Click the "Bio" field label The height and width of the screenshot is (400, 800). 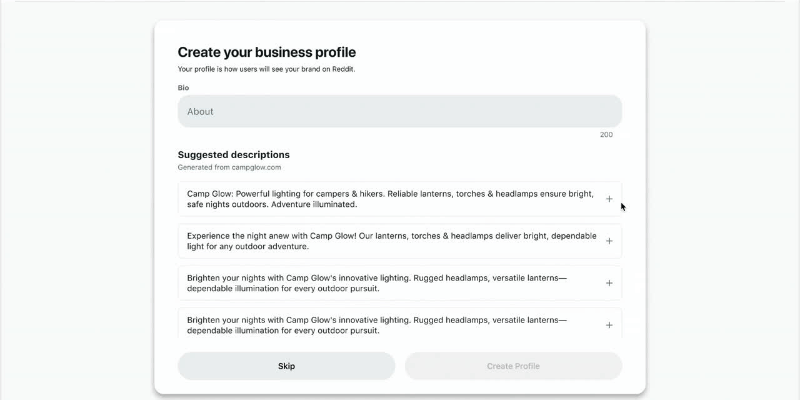(183, 88)
